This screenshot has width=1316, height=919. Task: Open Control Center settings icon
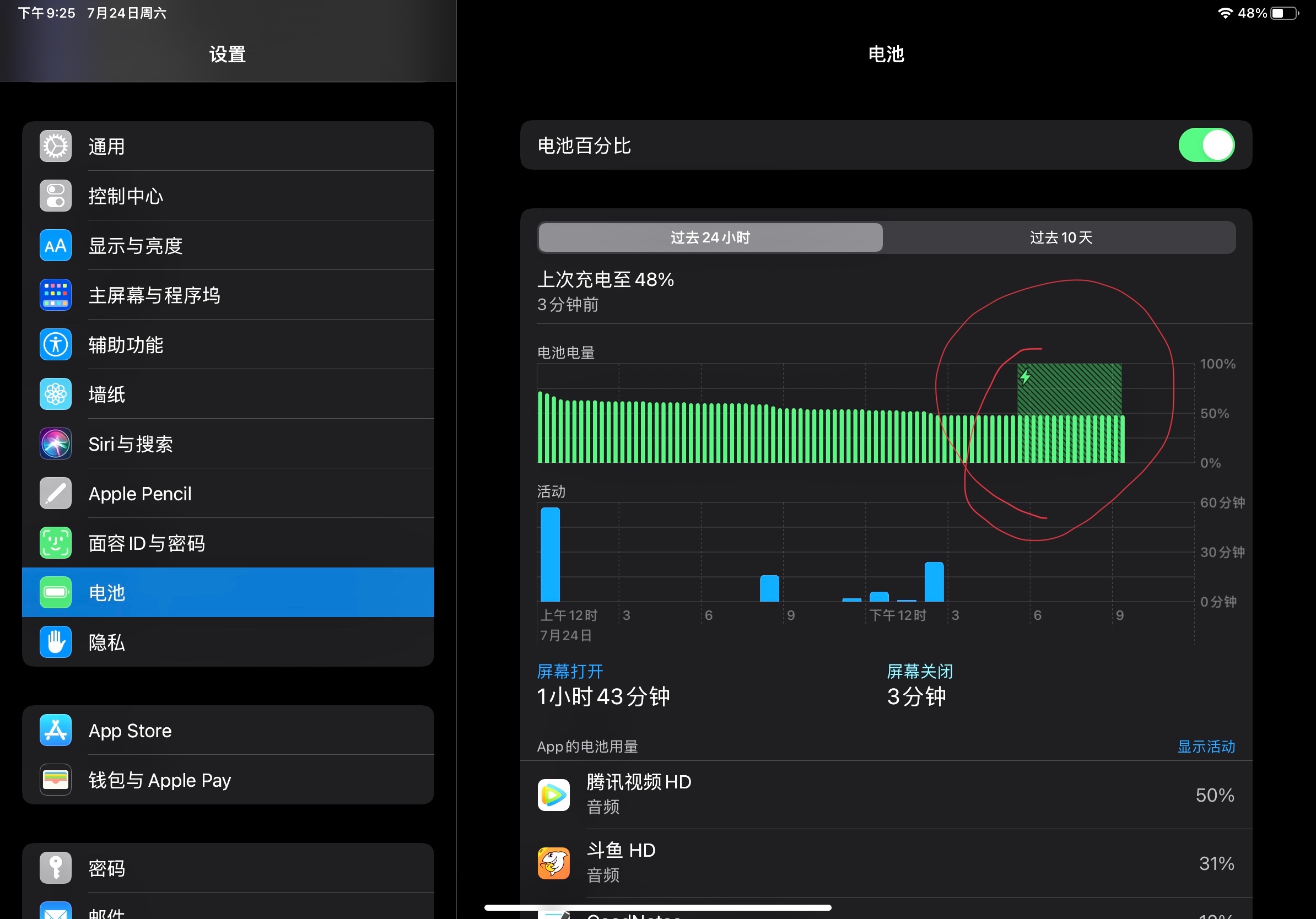pos(56,196)
